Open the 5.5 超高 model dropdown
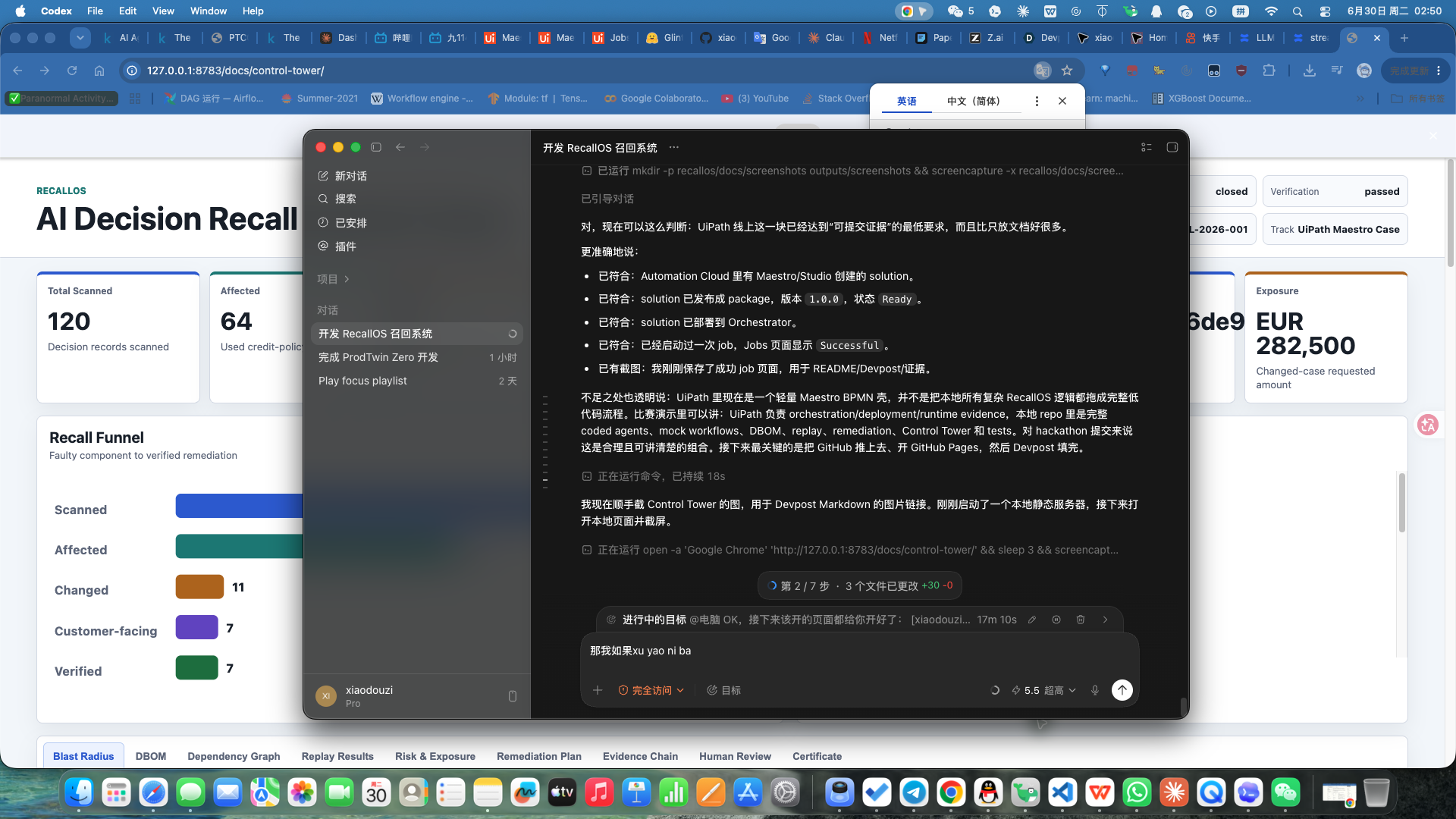This screenshot has height=819, width=1456. [1044, 690]
